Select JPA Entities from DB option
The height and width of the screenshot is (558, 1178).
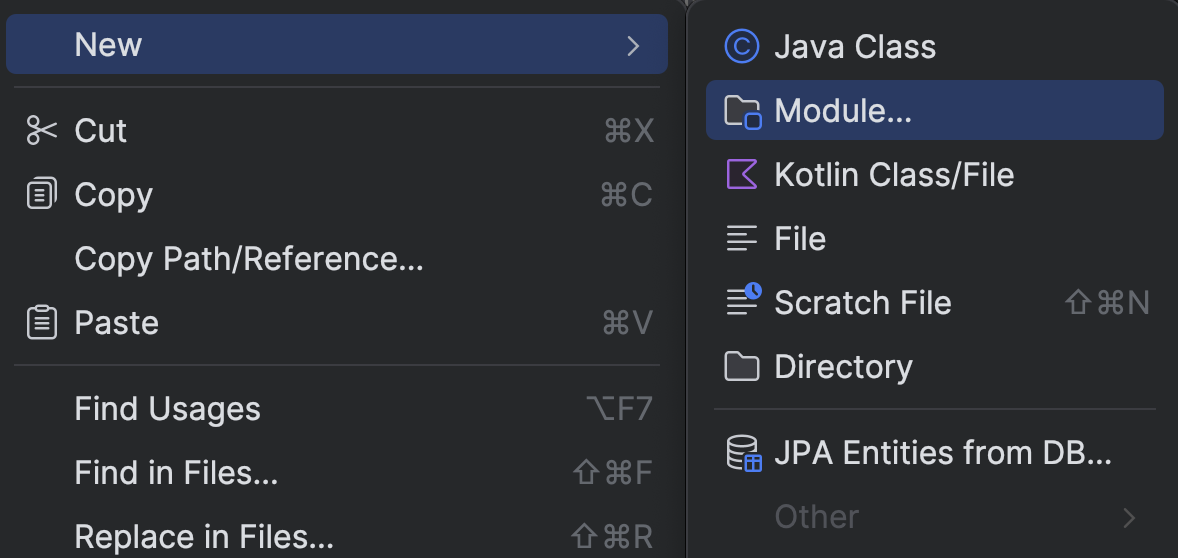pos(942,453)
